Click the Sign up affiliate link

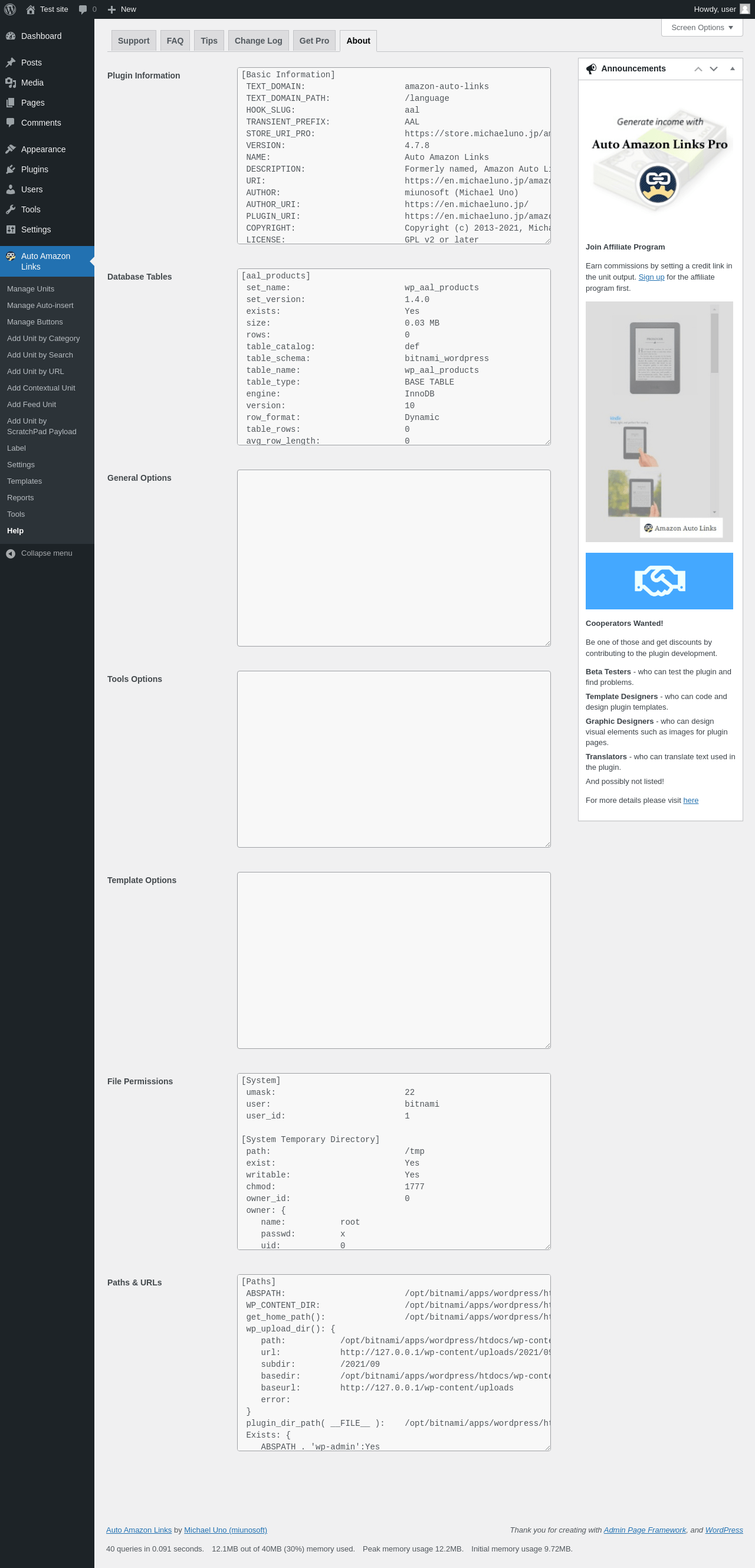click(651, 277)
